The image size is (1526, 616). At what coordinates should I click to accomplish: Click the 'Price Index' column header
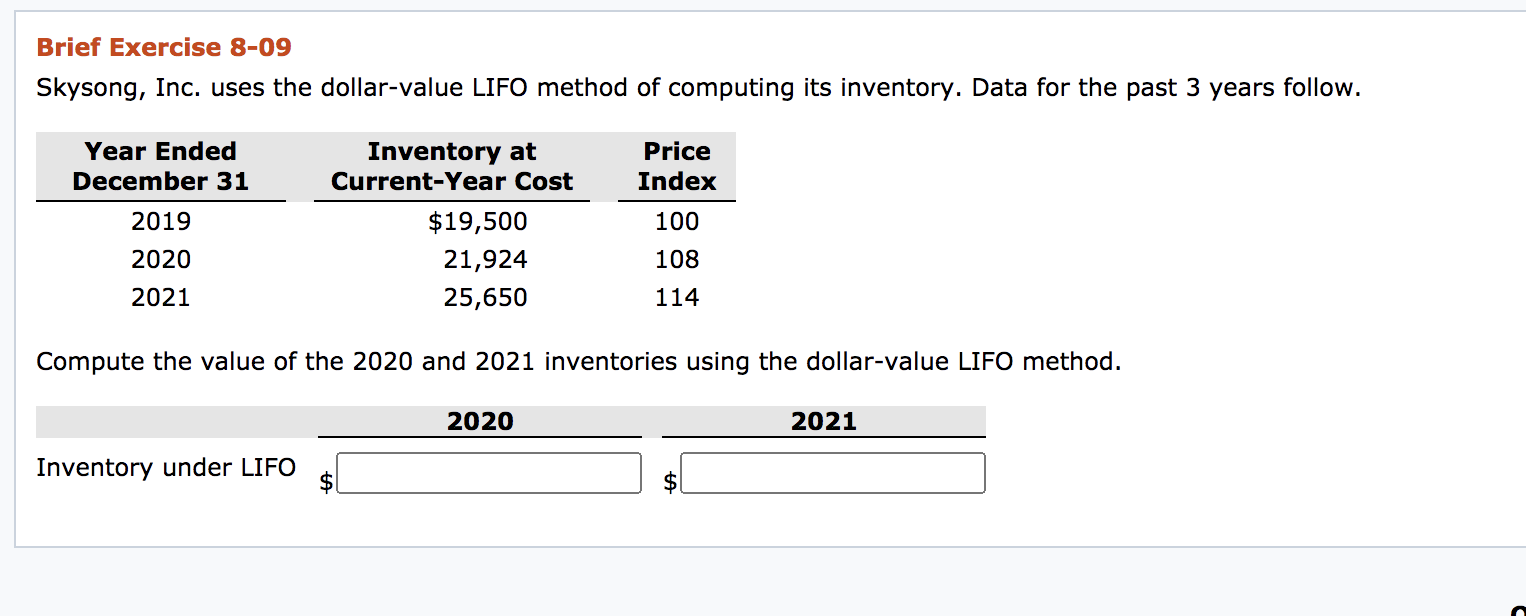677,166
